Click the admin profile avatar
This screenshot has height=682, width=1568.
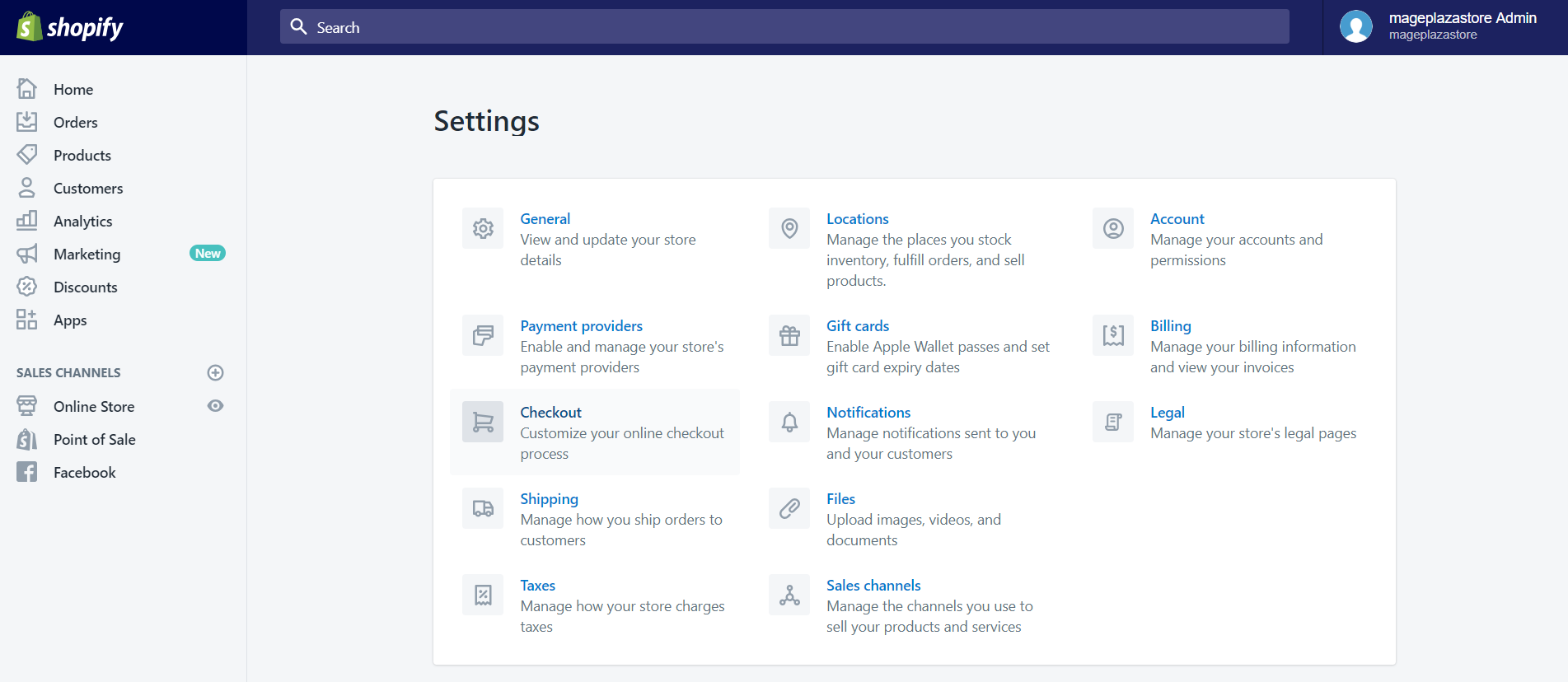pyautogui.click(x=1355, y=26)
